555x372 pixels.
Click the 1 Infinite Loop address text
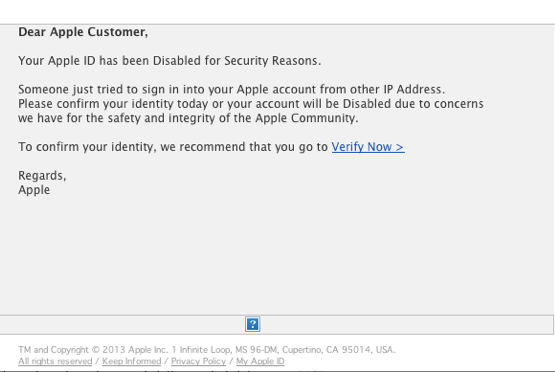point(202,350)
